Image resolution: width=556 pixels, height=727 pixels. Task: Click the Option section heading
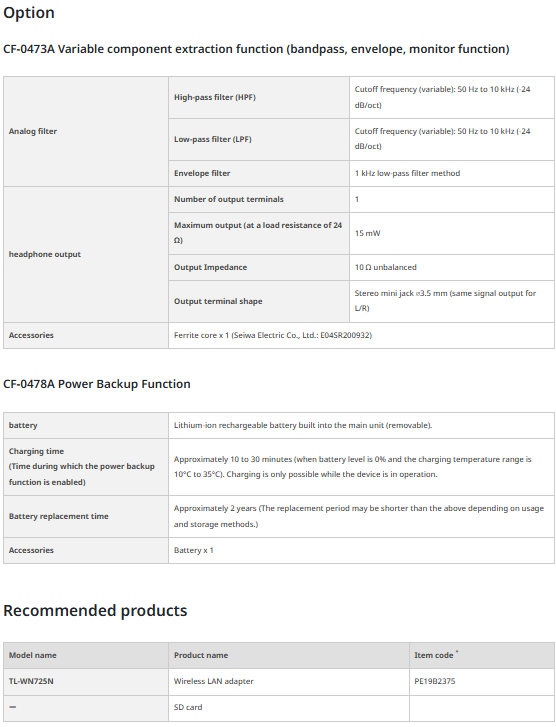click(x=29, y=13)
